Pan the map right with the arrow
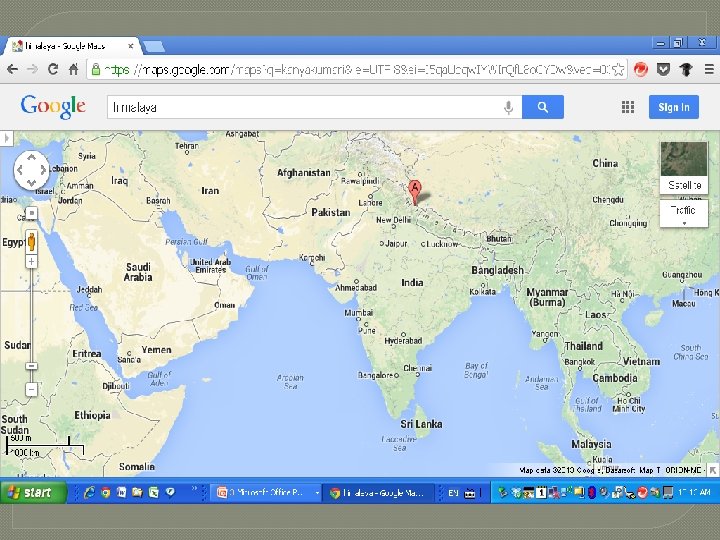 point(43,170)
